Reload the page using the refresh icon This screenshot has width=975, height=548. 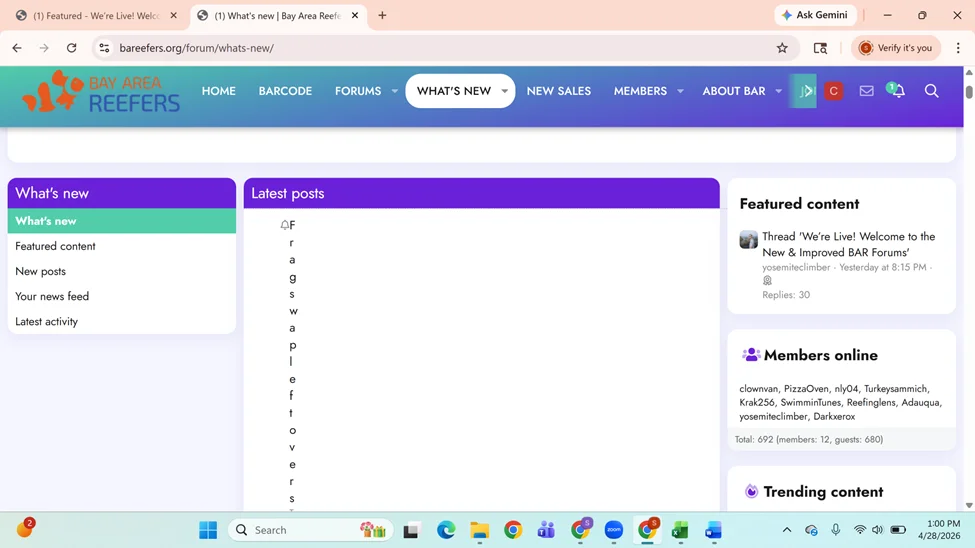(71, 48)
